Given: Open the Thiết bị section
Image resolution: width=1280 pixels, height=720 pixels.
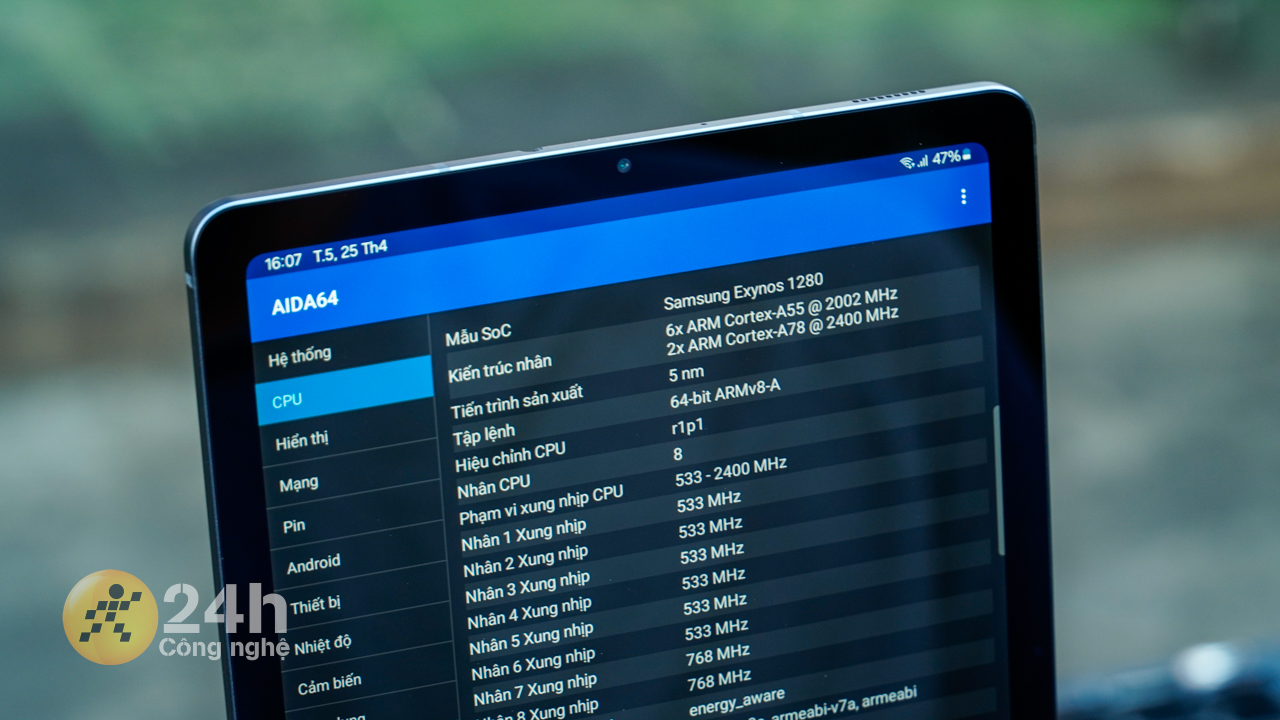Looking at the screenshot, I should click(x=315, y=605).
